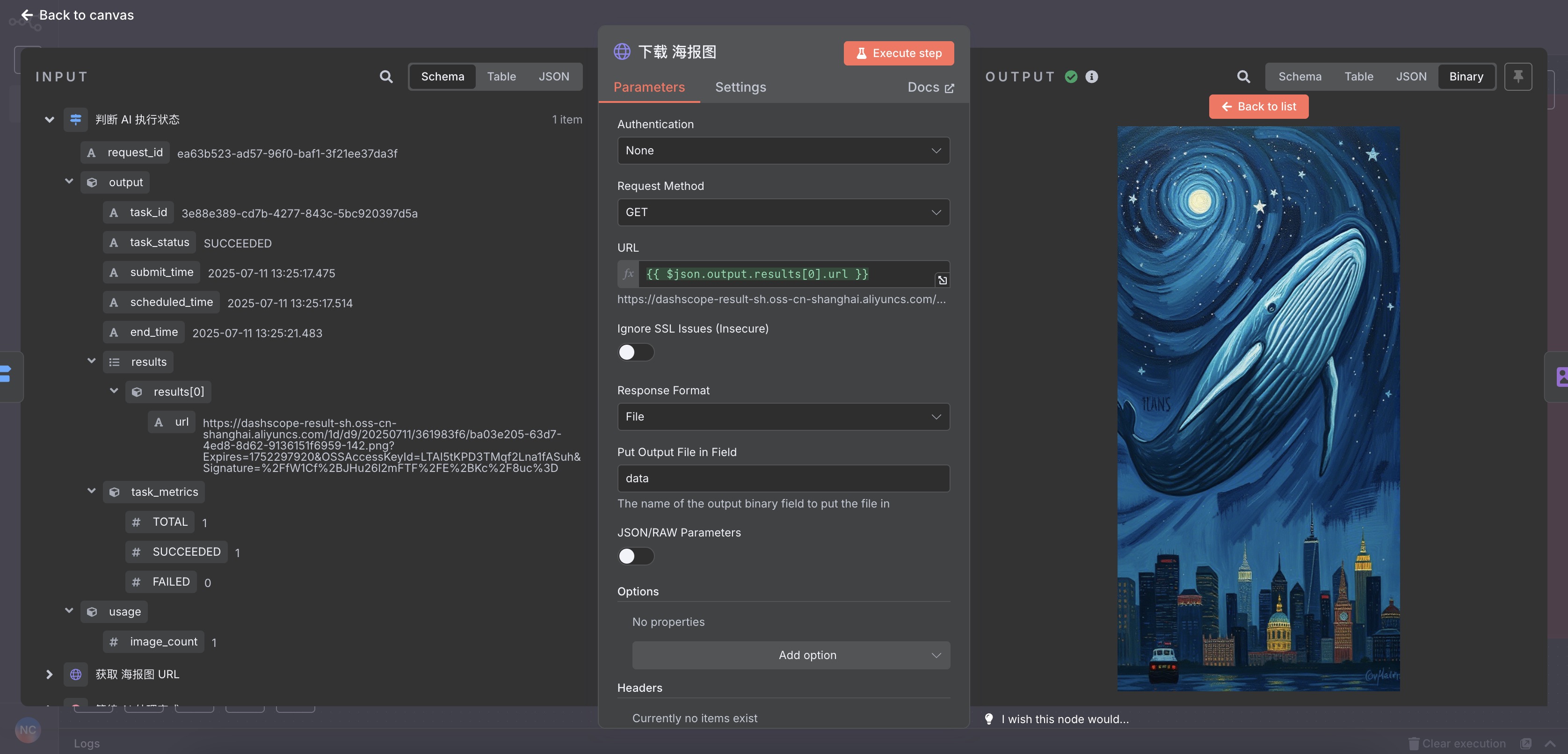This screenshot has width=1568, height=754.
Task: Click the Logs label at bottom
Action: (x=87, y=744)
